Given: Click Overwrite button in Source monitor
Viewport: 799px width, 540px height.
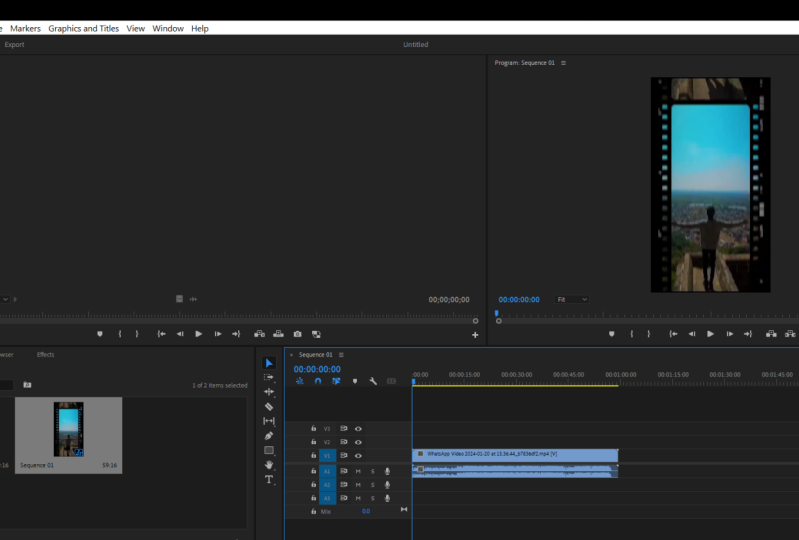Looking at the screenshot, I should click(x=278, y=334).
